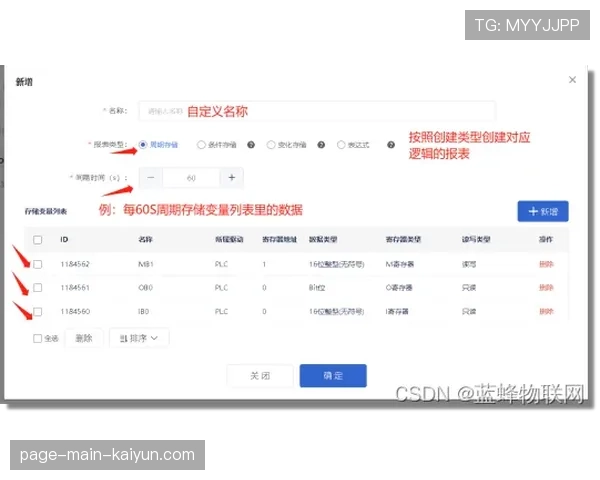Viewport: 600px width, 480px height.
Task: Click the interval value field showing 60
Action: click(191, 178)
